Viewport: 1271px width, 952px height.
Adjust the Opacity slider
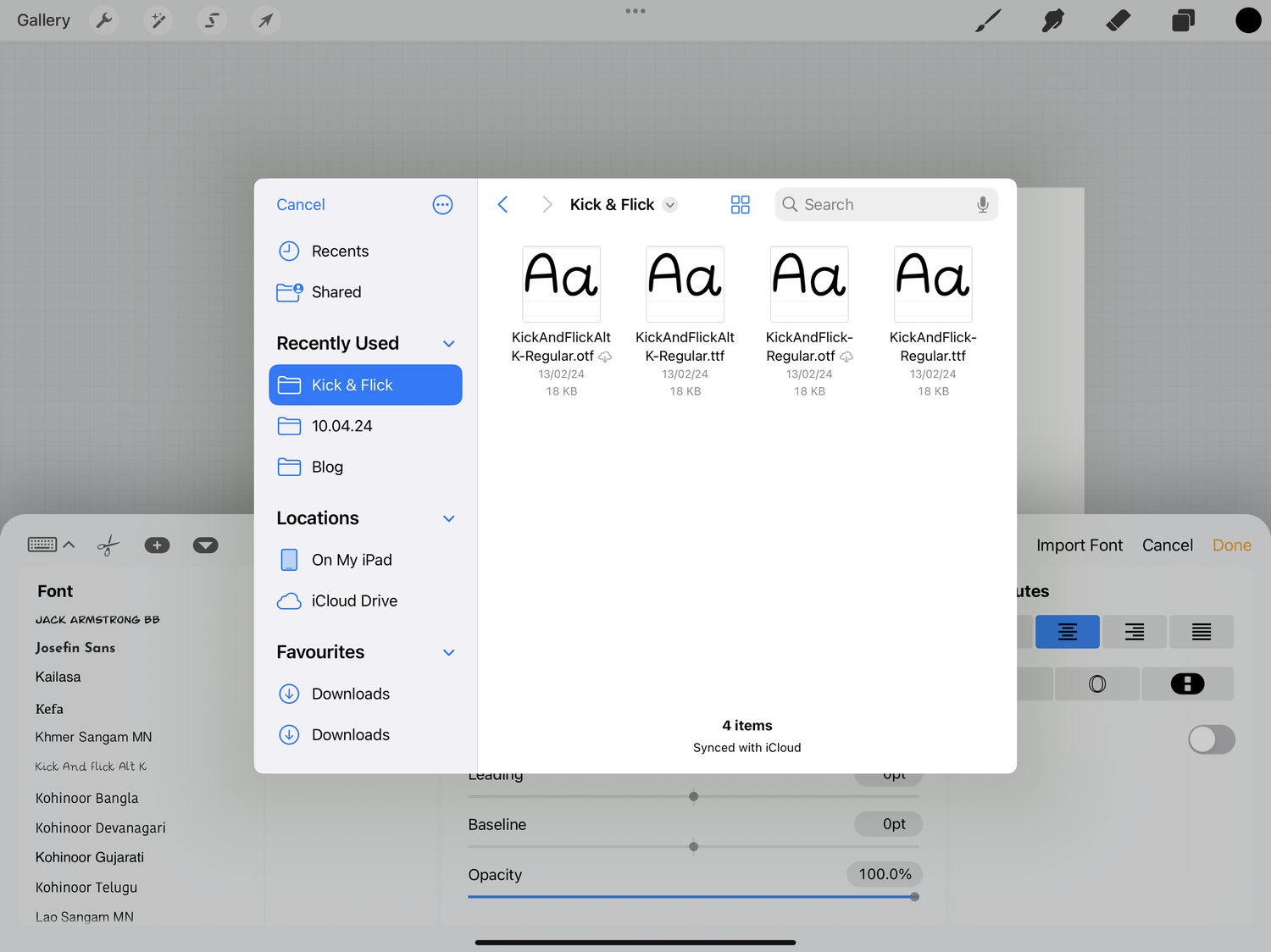[914, 896]
